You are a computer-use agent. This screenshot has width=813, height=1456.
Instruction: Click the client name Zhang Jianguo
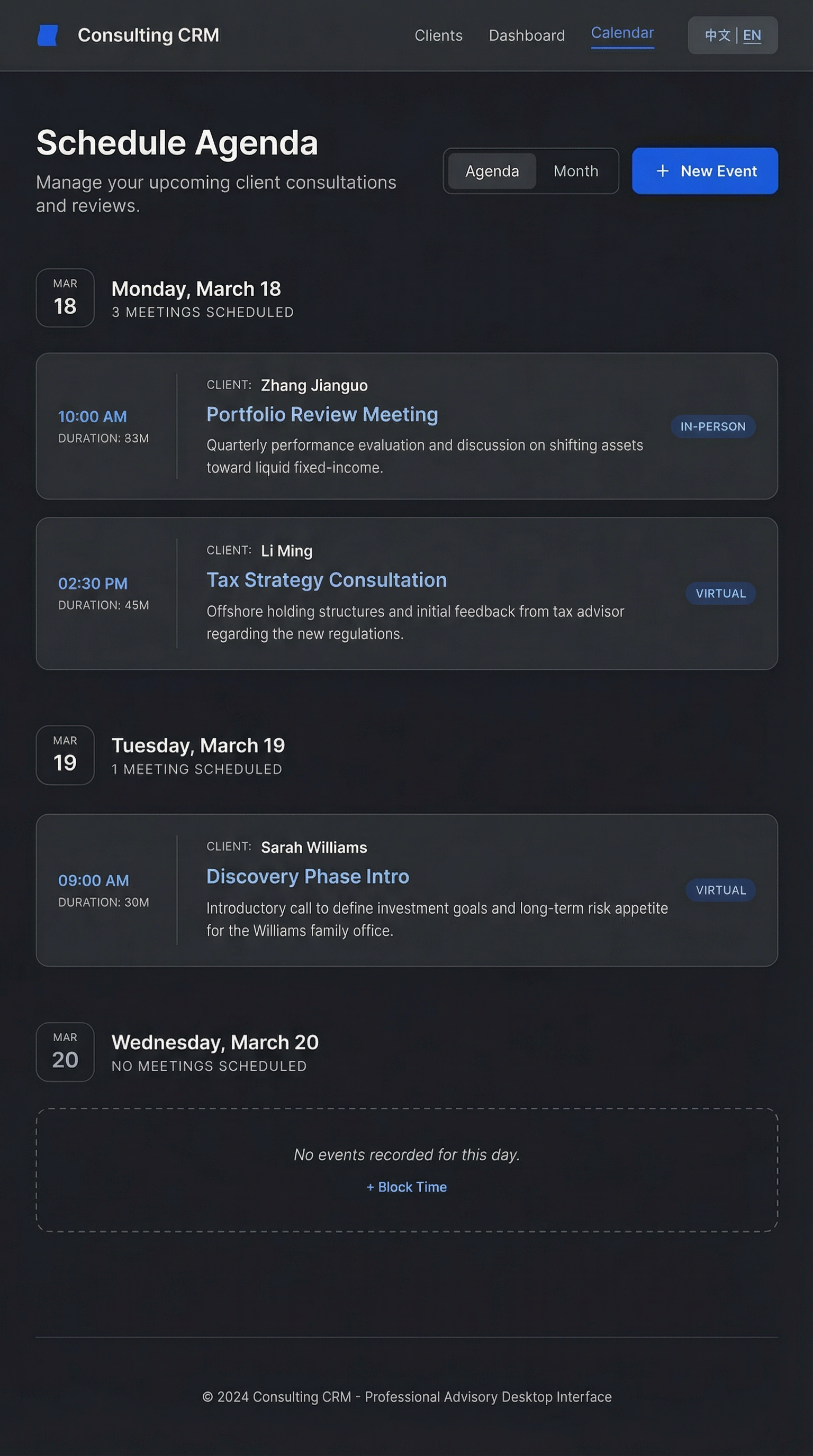314,385
